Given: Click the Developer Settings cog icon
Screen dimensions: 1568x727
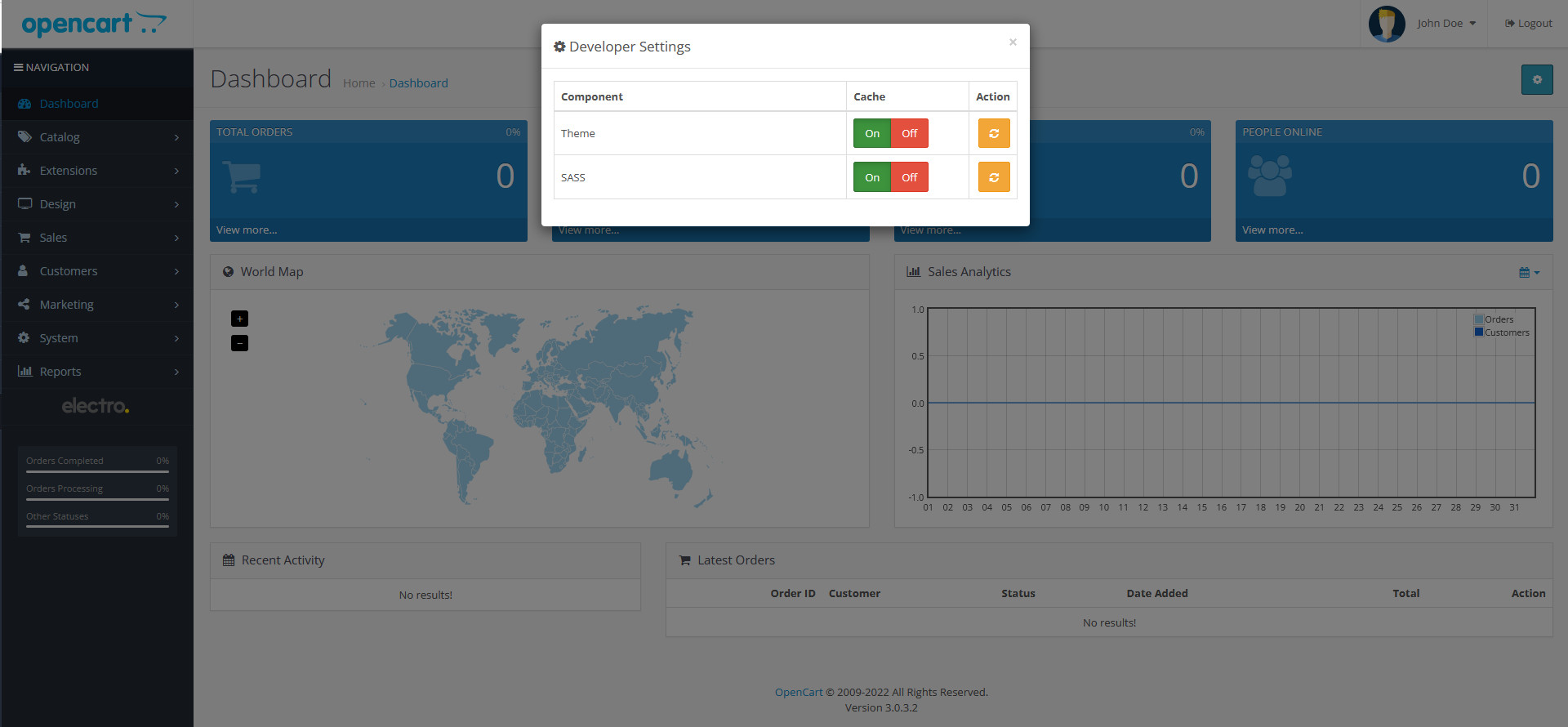Looking at the screenshot, I should point(559,47).
